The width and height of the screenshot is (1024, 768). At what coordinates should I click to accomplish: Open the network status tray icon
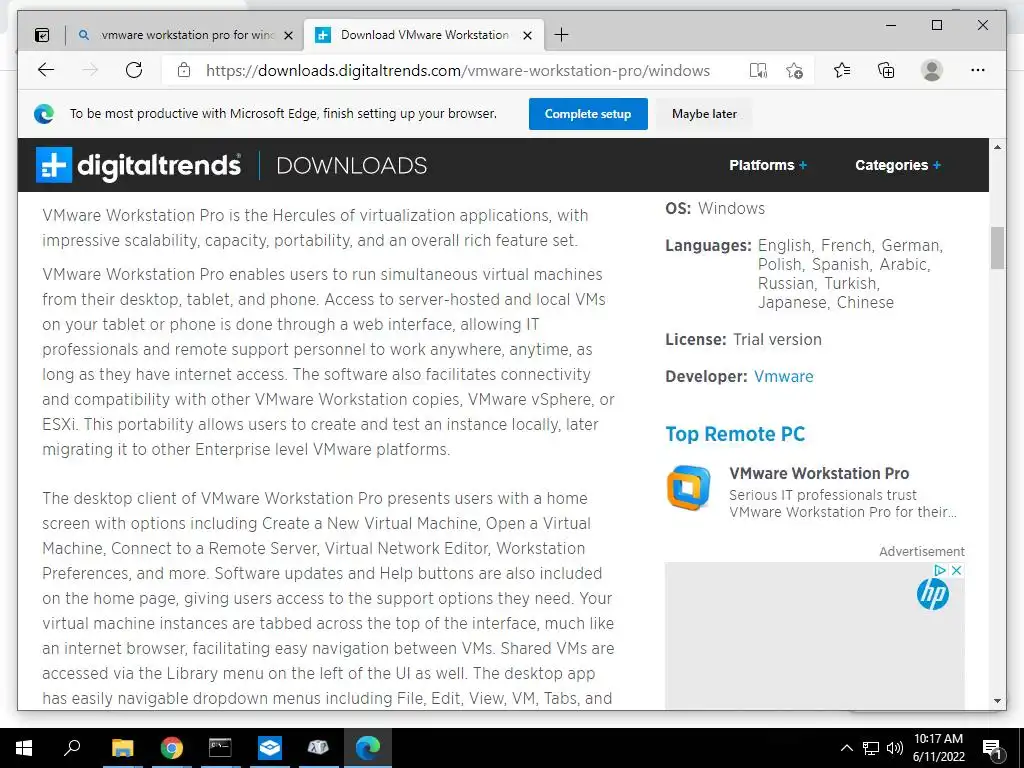pos(871,748)
